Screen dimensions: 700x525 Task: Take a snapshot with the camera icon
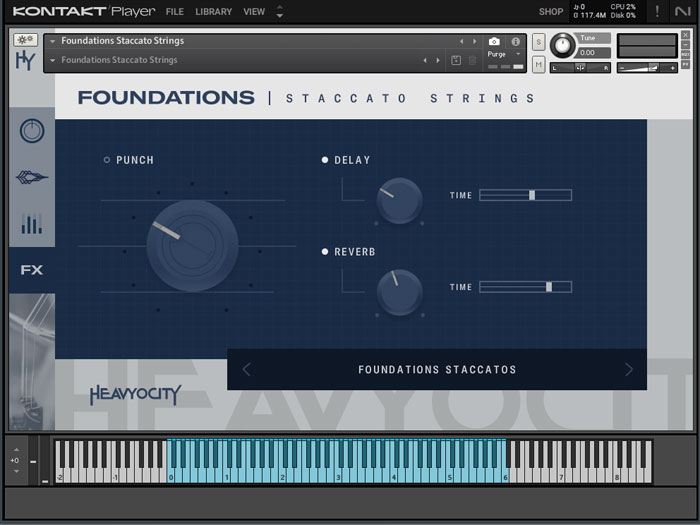click(494, 42)
